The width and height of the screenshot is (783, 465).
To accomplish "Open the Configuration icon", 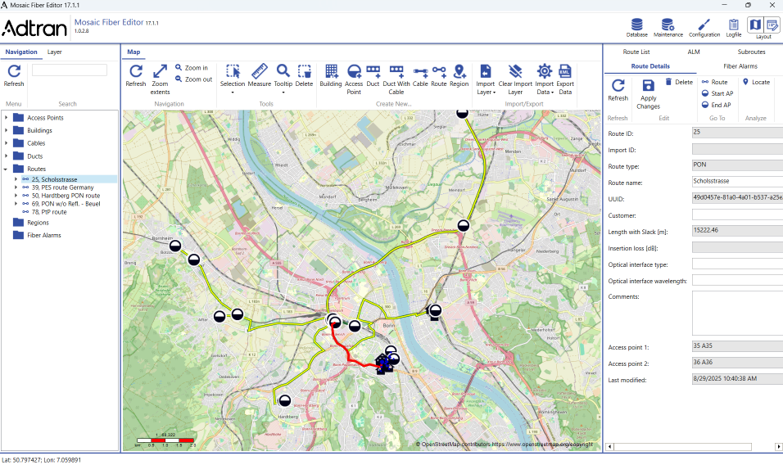I will 704,28.
